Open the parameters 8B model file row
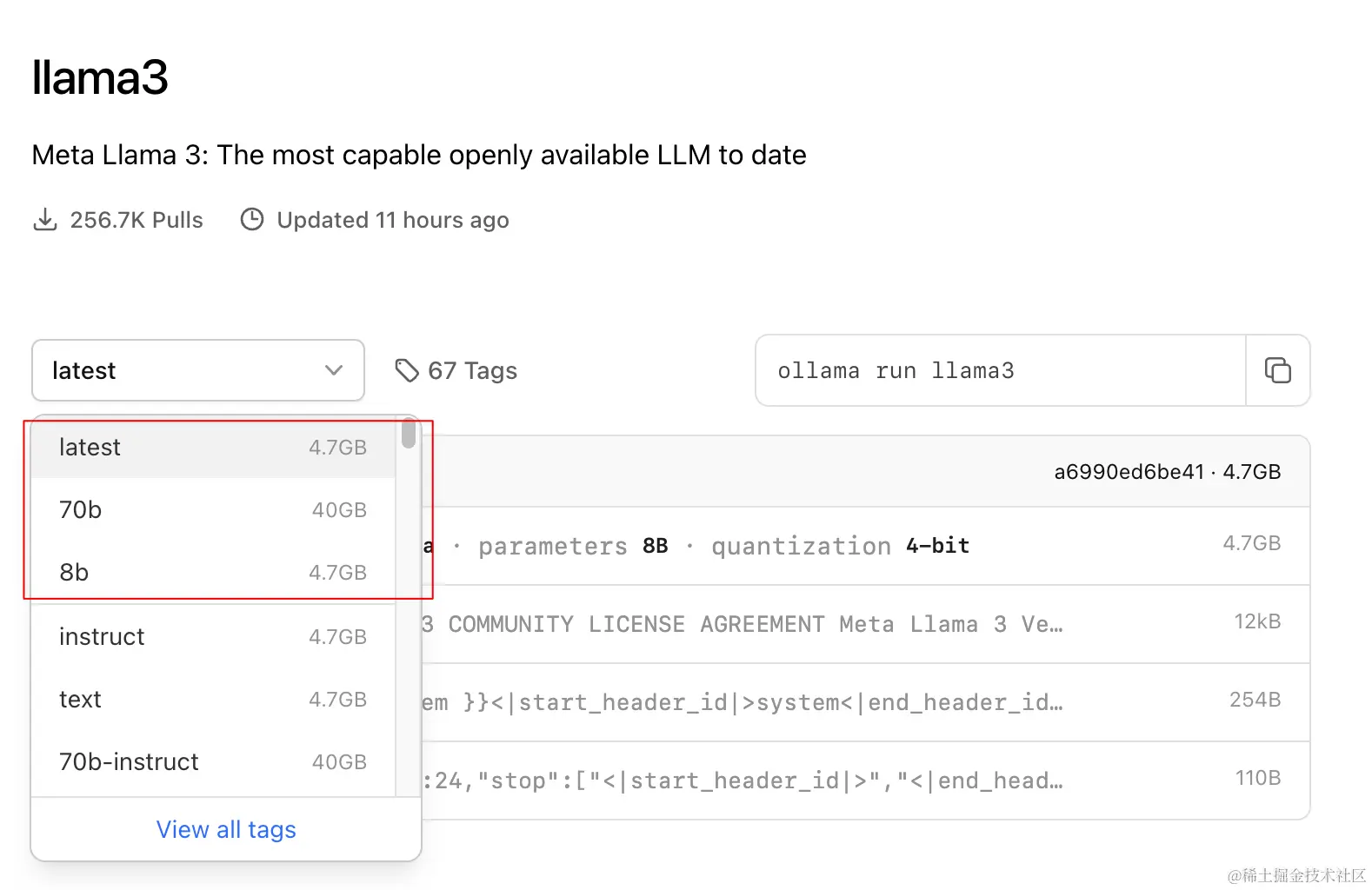Image resolution: width=1372 pixels, height=890 pixels. pos(866,546)
